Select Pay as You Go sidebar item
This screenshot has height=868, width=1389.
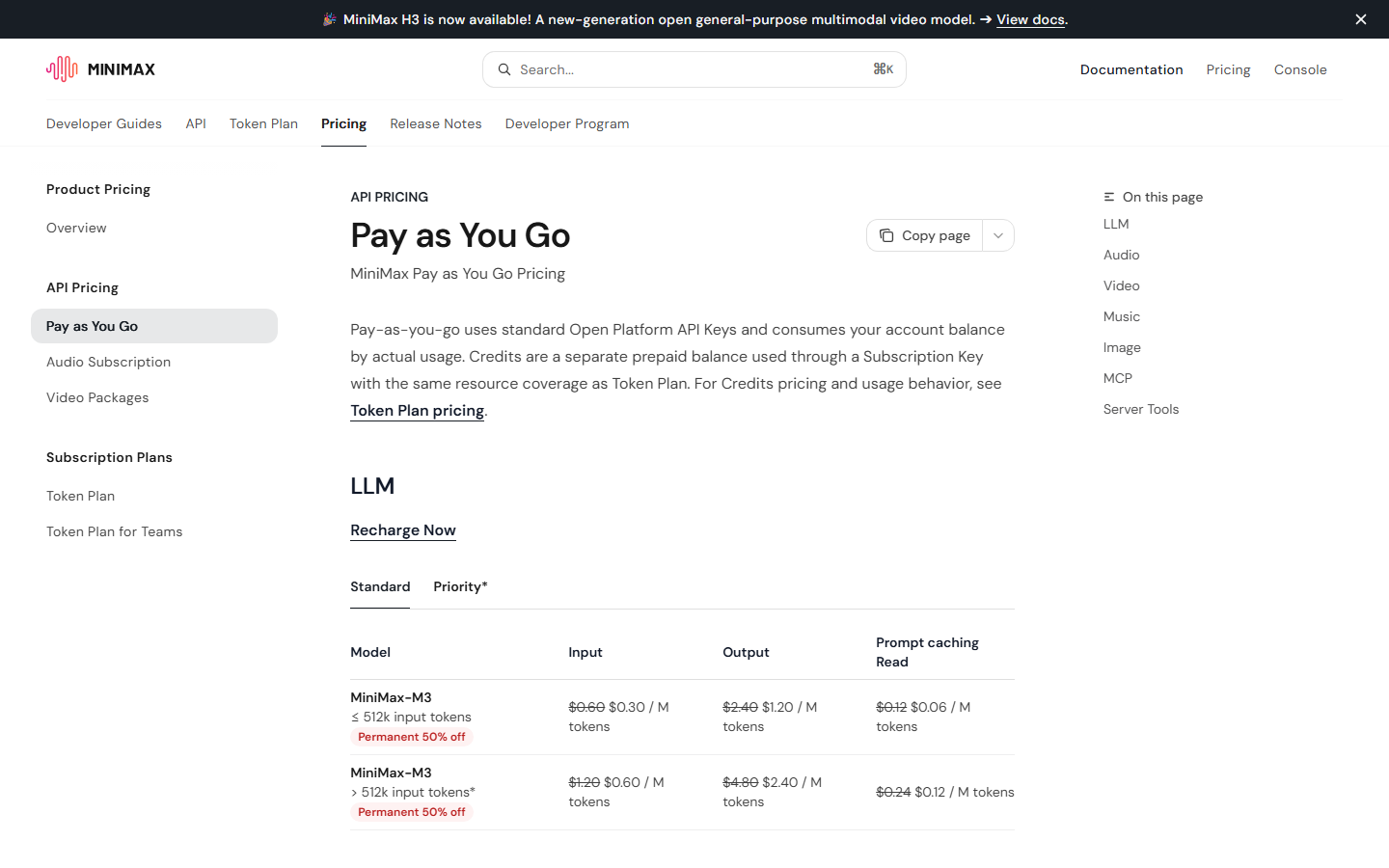pos(154,326)
